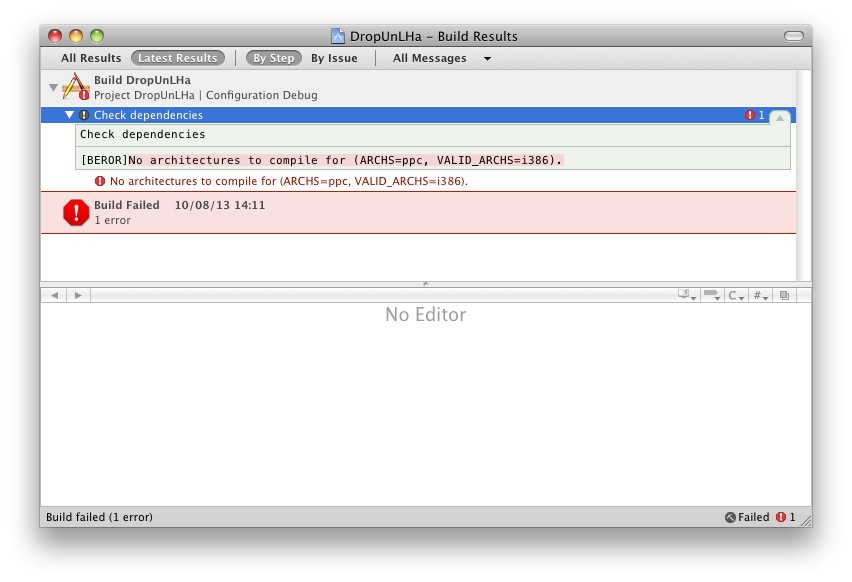The height and width of the screenshot is (582, 852).
Task: Click the empty file history popup
Action: [383, 295]
